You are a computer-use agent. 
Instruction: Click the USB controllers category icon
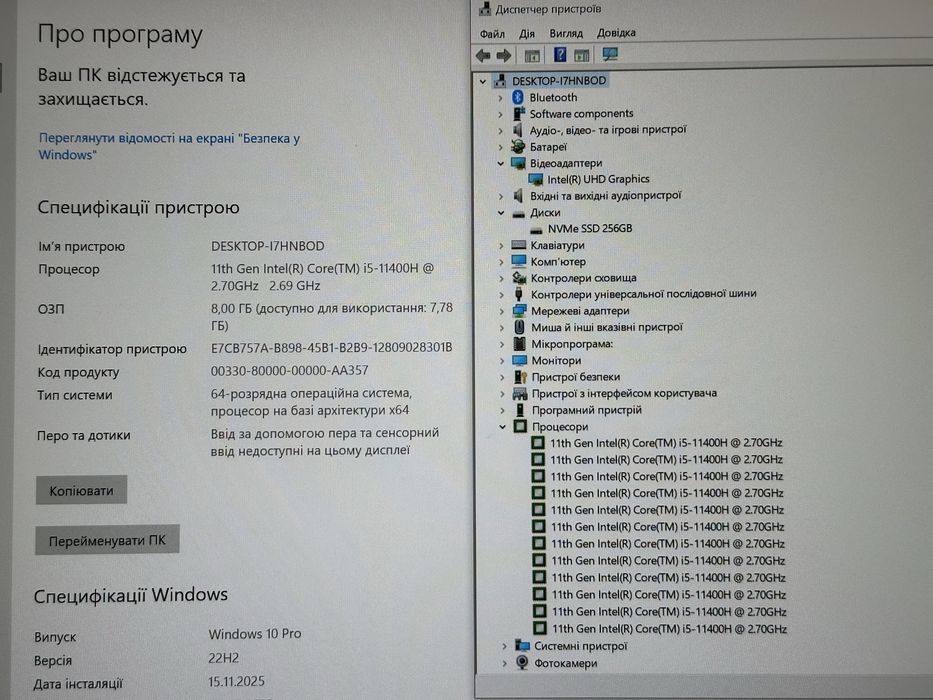[x=518, y=294]
